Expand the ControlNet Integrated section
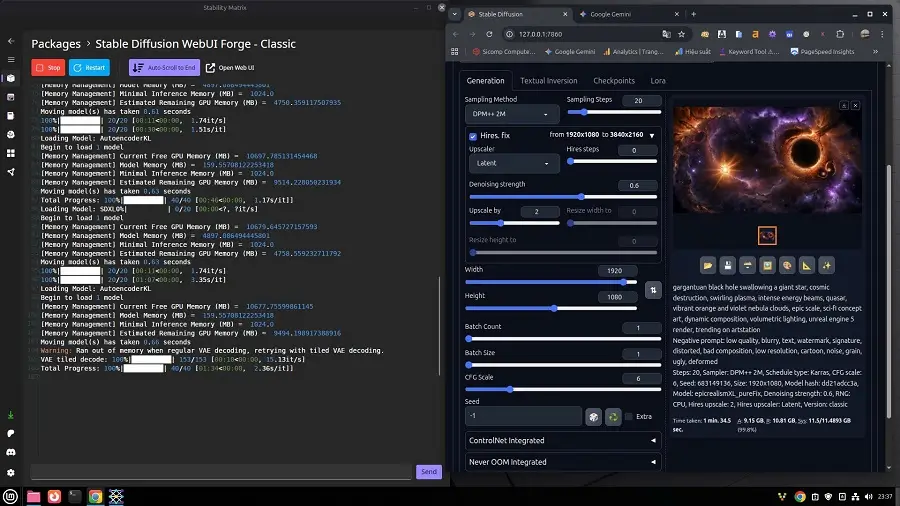 [x=562, y=440]
